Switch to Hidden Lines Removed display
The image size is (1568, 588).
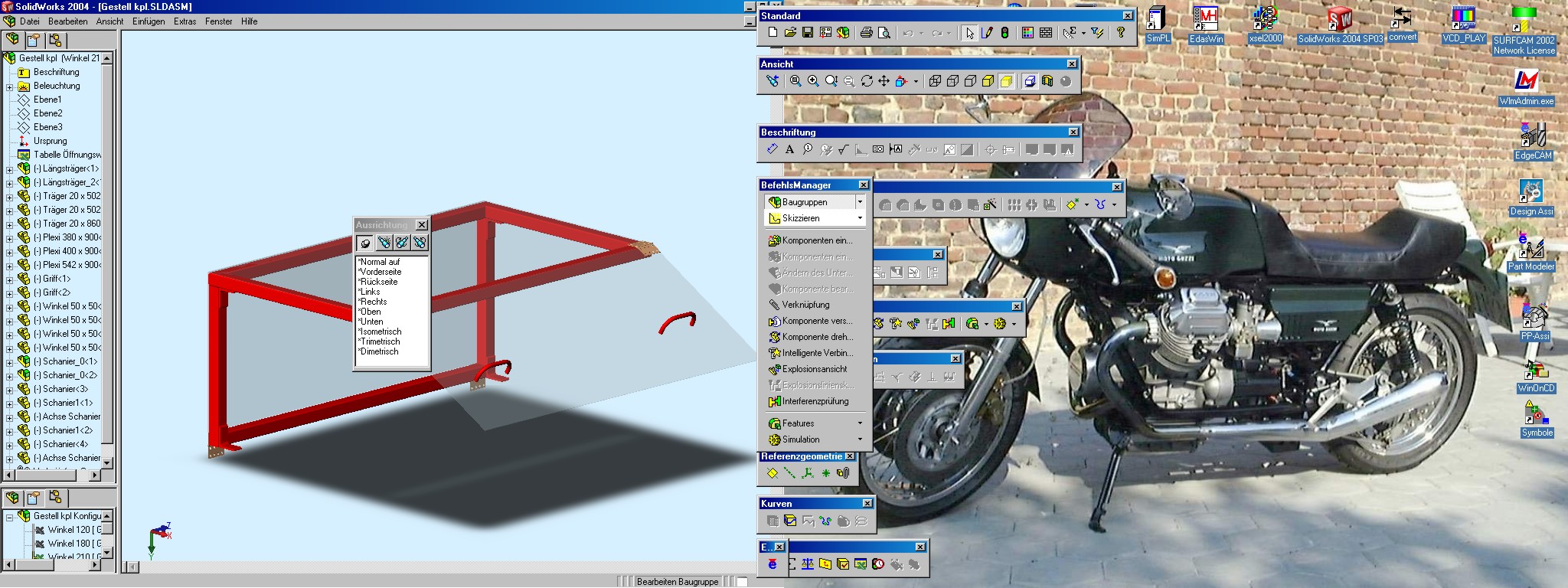click(970, 81)
